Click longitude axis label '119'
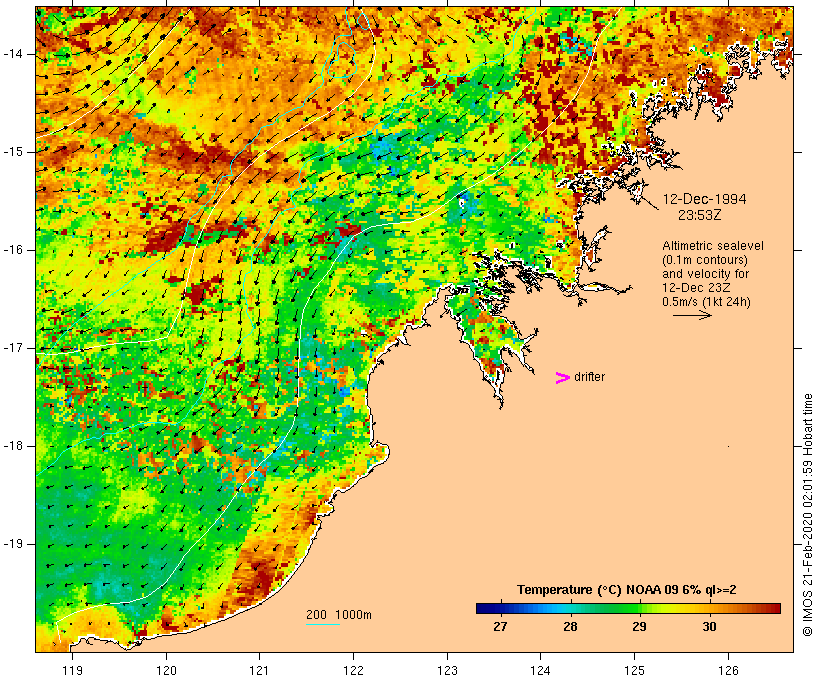The height and width of the screenshot is (680, 820). (x=72, y=671)
